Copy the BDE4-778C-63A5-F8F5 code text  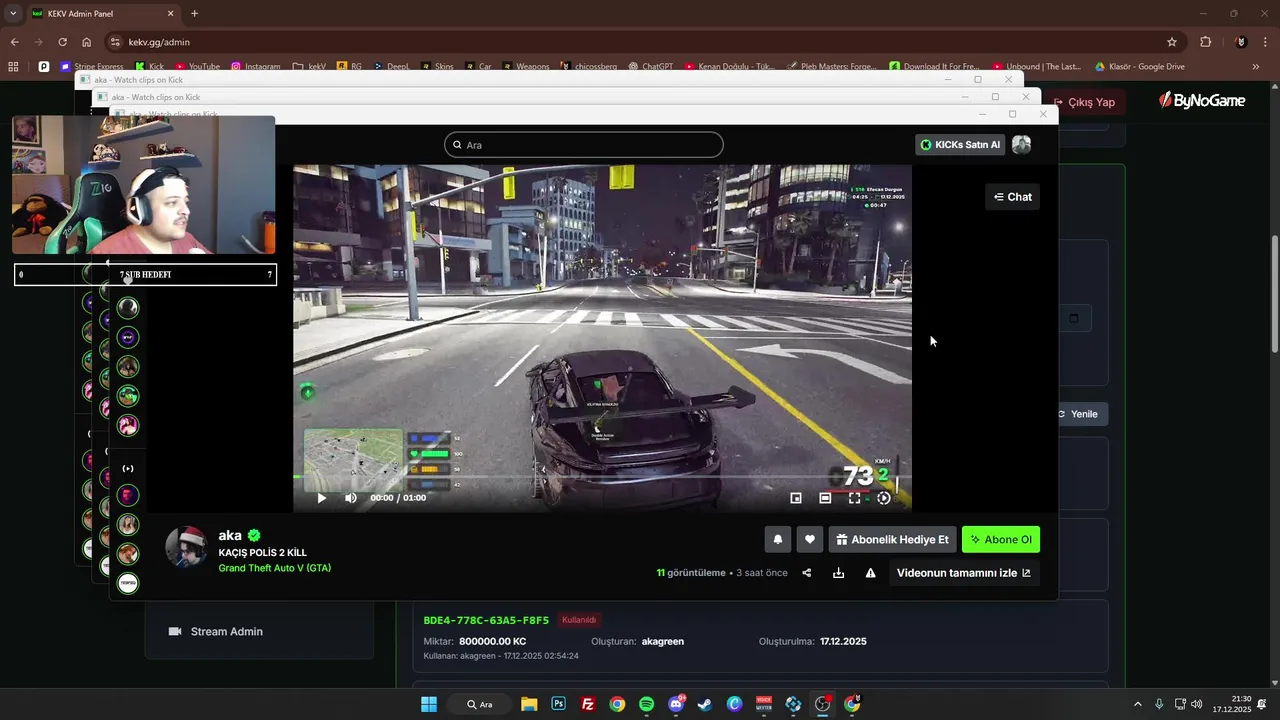[486, 620]
